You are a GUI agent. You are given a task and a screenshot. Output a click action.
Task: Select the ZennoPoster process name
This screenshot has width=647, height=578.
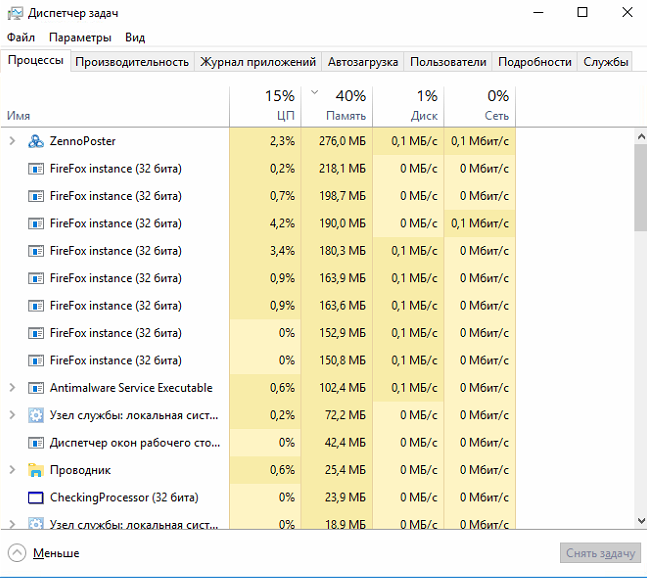pyautogui.click(x=83, y=141)
